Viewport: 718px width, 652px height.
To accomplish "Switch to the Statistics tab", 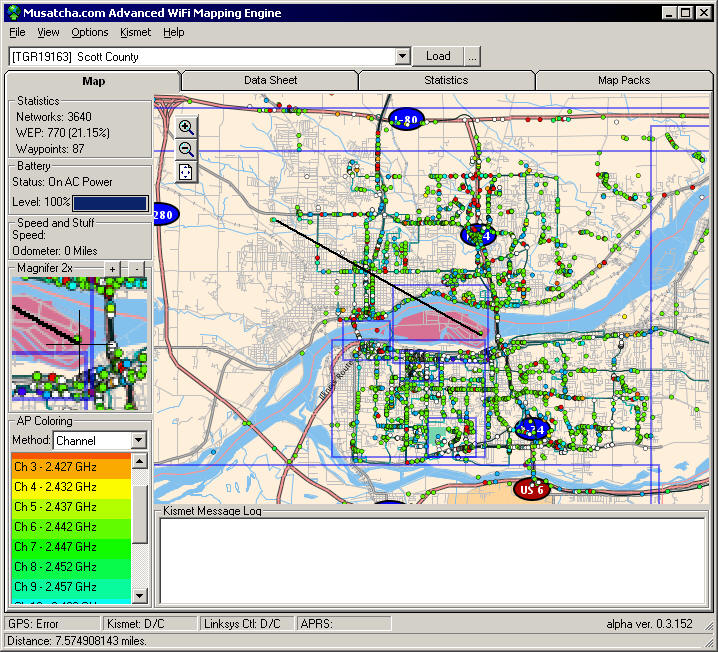I will (x=446, y=80).
